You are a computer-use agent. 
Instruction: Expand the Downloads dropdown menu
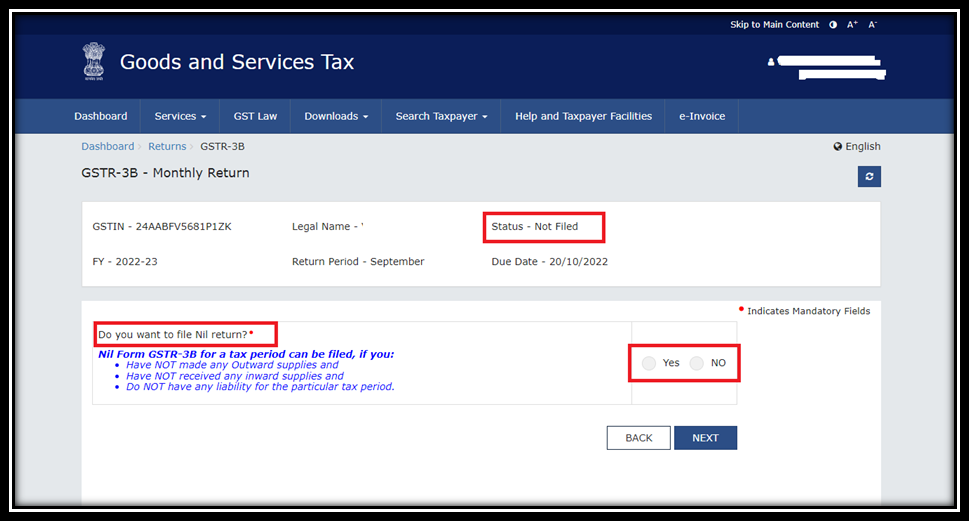(x=336, y=116)
